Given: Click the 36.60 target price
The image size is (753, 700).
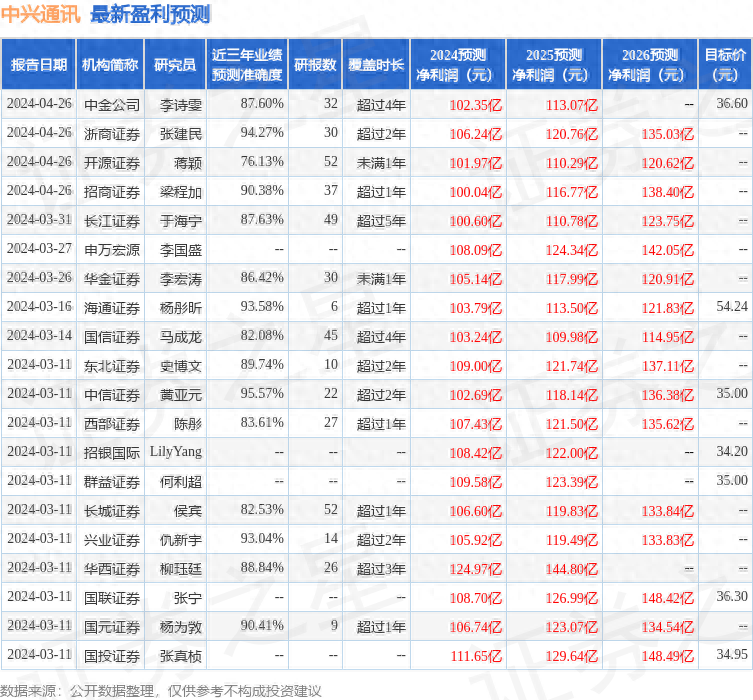Looking at the screenshot, I should click(x=732, y=104).
